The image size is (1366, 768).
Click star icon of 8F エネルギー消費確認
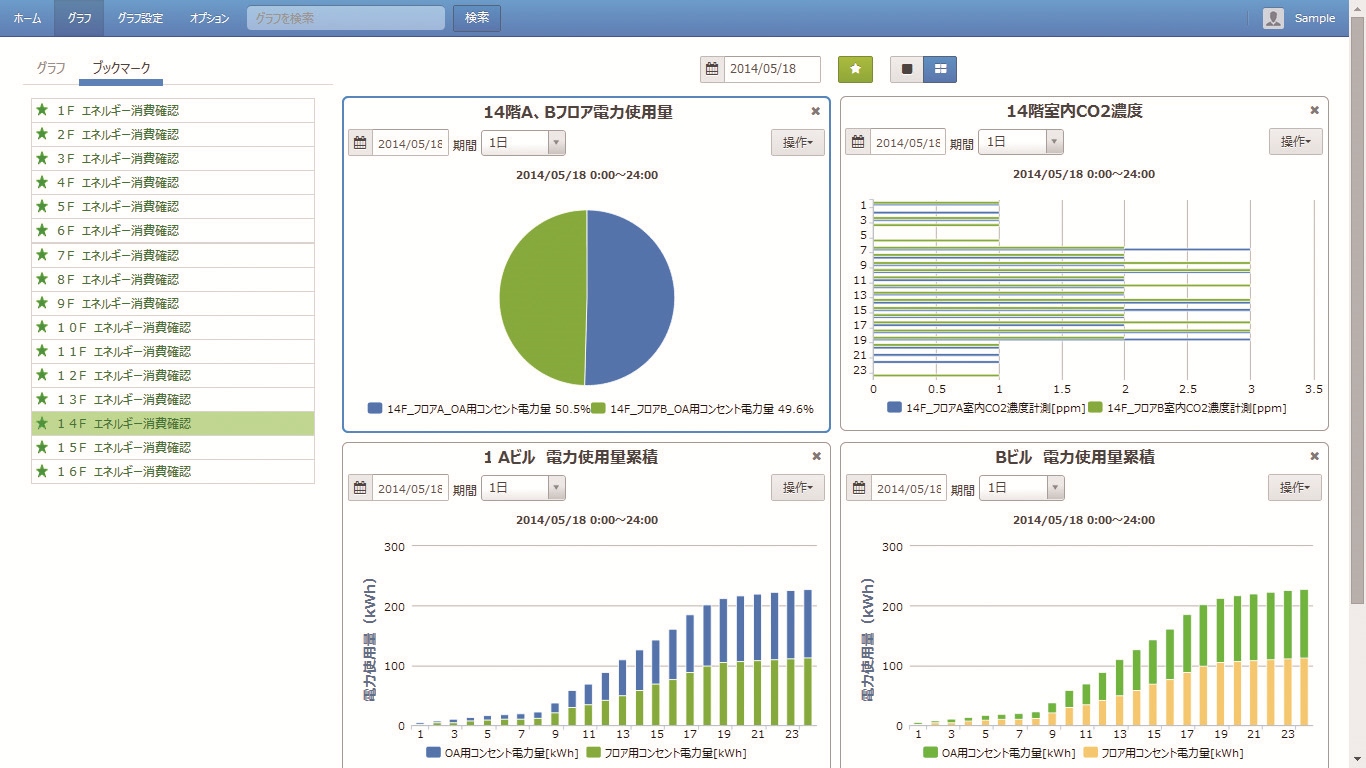(42, 279)
